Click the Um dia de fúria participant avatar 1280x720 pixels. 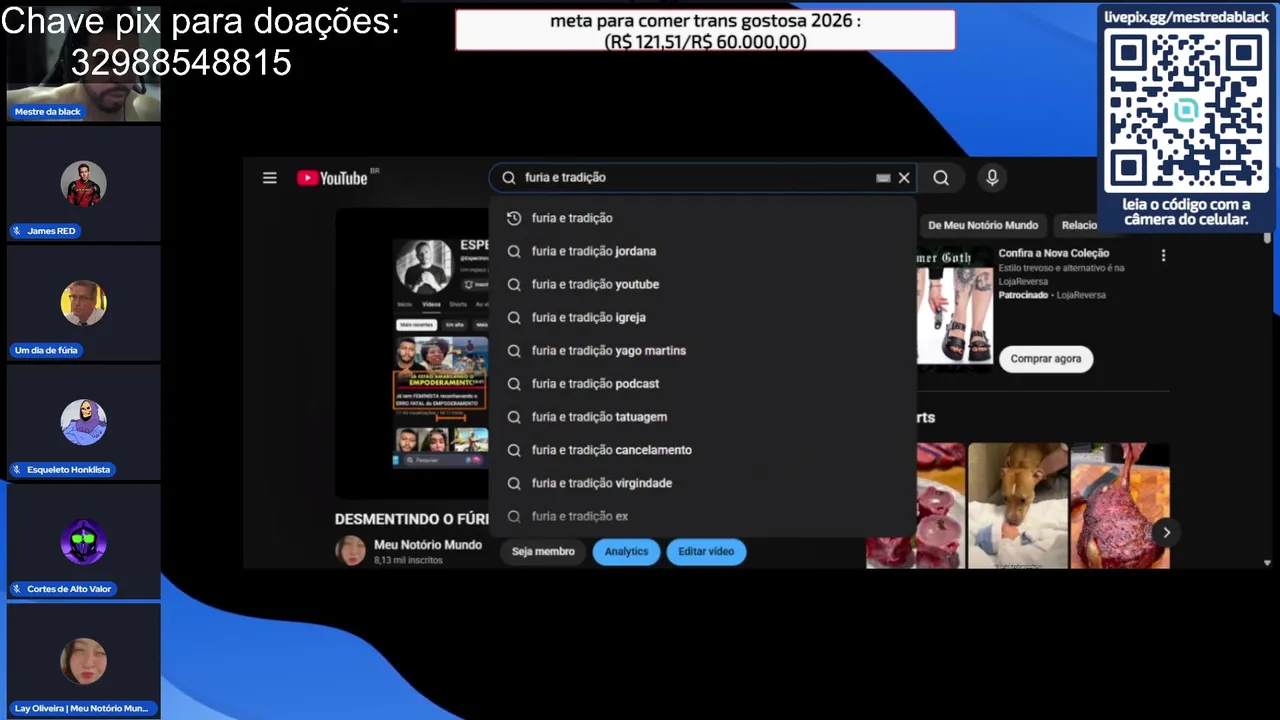83,303
